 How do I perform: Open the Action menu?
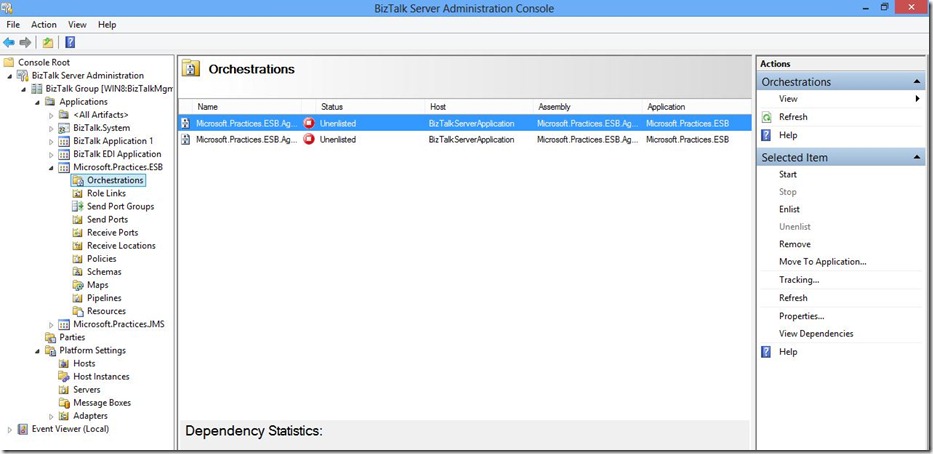coord(44,24)
